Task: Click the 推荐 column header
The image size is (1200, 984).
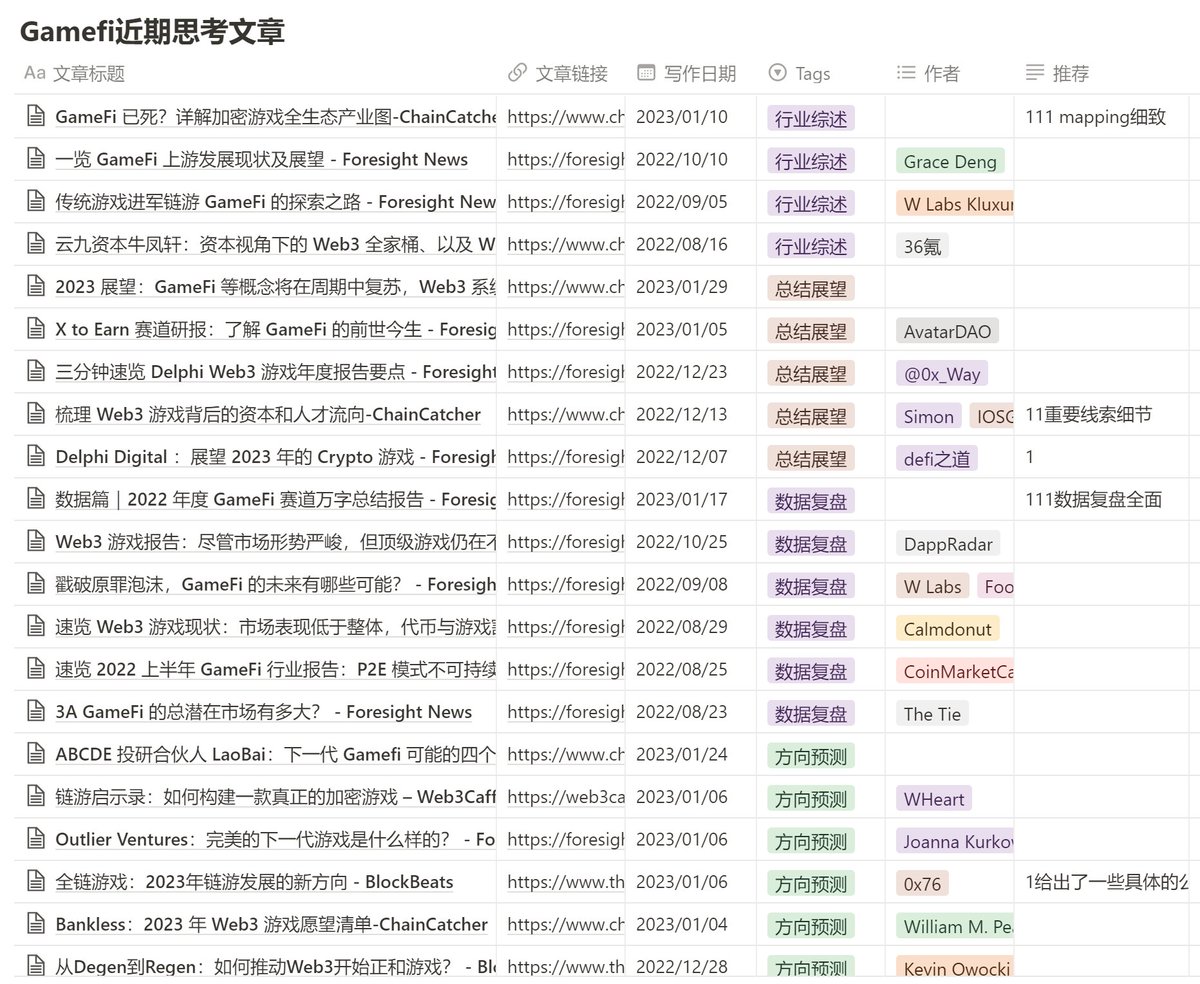Action: click(x=1058, y=73)
